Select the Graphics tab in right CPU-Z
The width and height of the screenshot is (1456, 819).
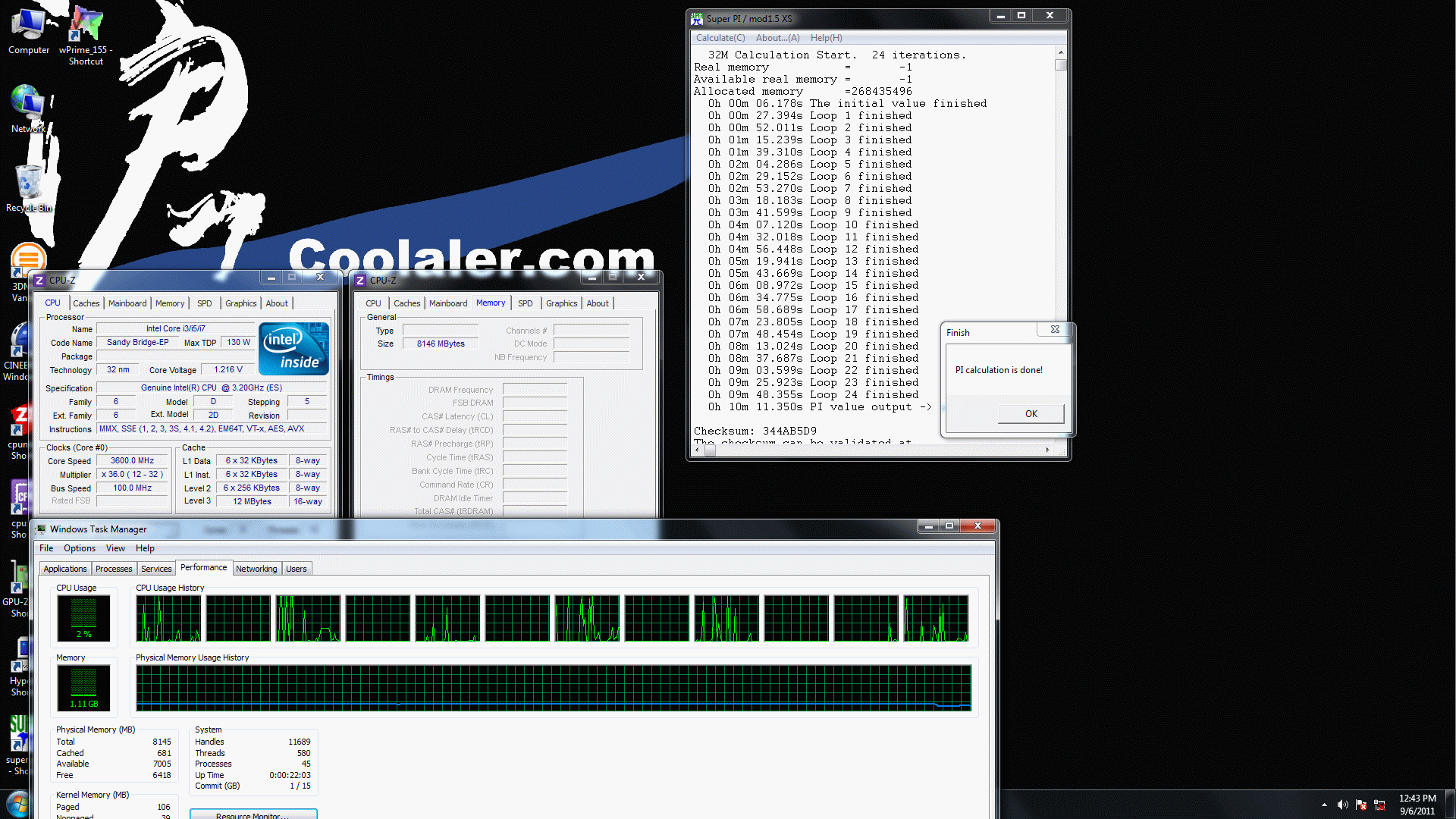tap(562, 303)
